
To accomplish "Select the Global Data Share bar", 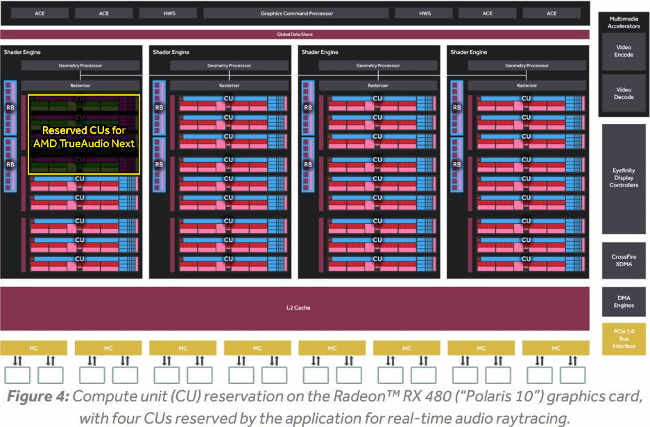I will [295, 34].
